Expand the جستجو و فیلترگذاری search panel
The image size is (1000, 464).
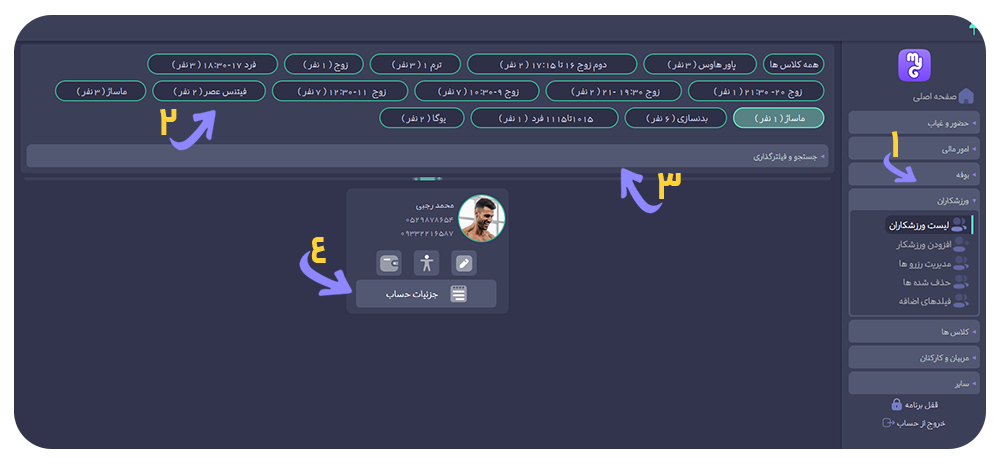tap(427, 156)
